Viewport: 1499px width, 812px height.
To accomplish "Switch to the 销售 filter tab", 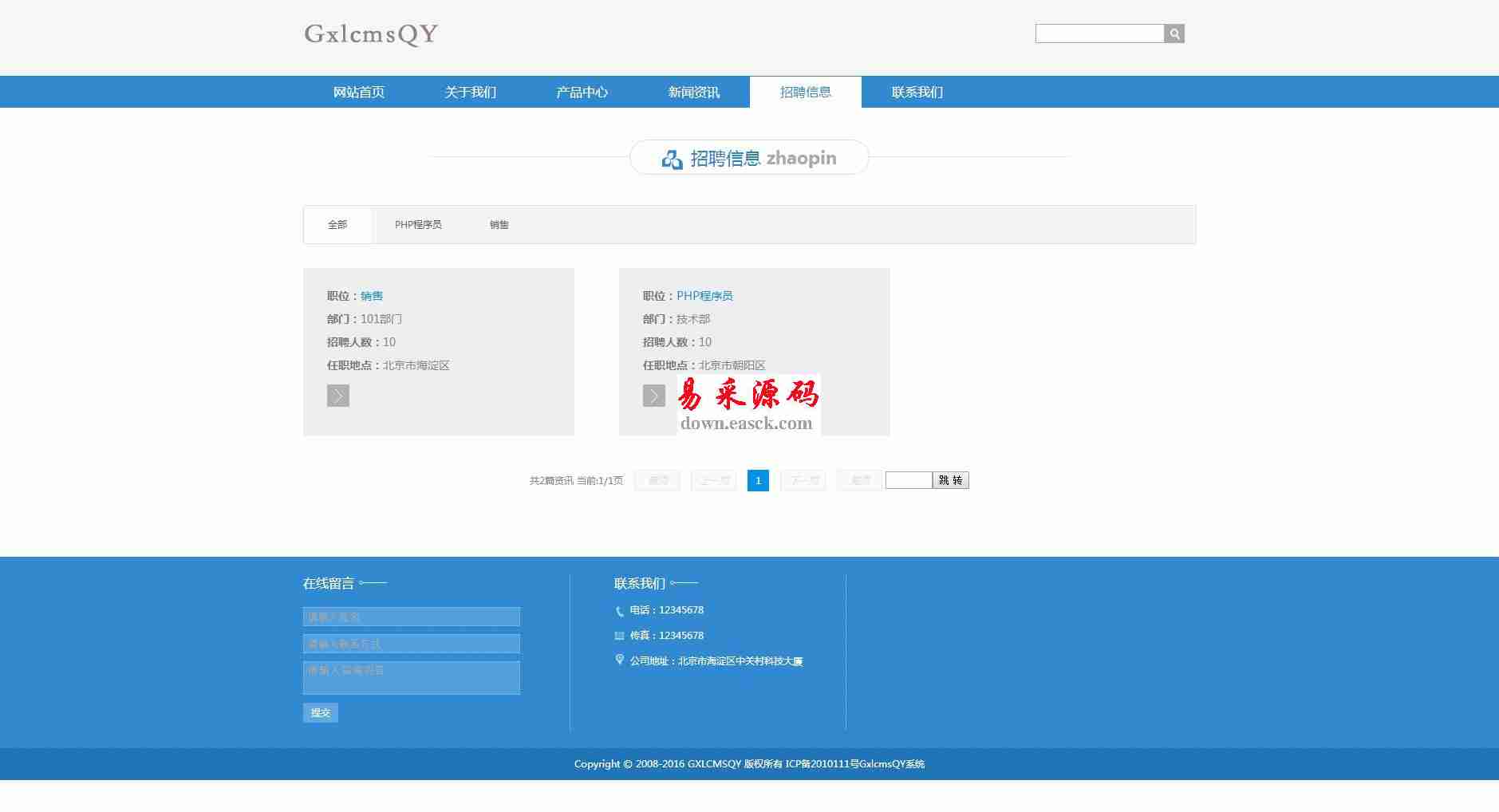I will [x=499, y=225].
